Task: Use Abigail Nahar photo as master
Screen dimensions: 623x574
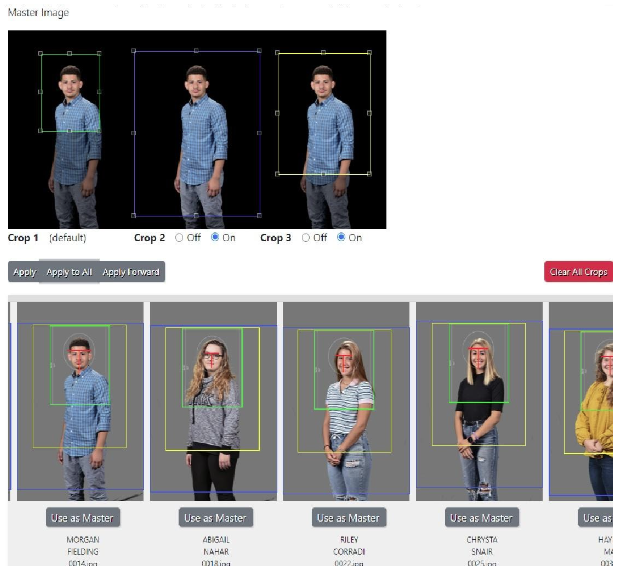Action: [215, 518]
